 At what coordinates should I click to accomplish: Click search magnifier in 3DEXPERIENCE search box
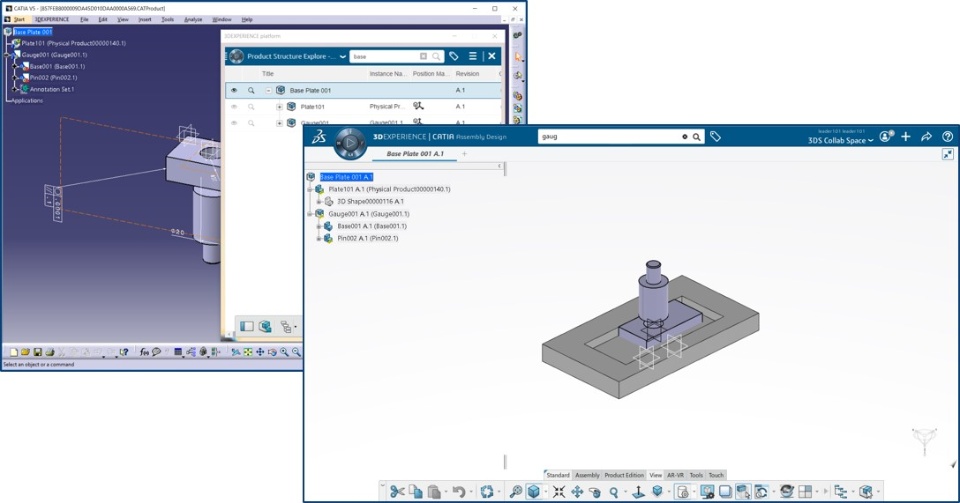tap(696, 137)
